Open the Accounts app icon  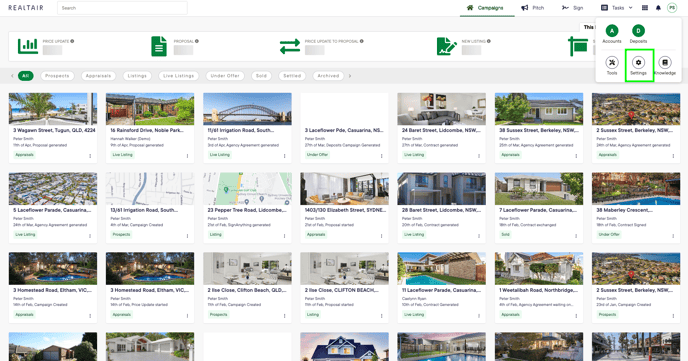tap(612, 31)
